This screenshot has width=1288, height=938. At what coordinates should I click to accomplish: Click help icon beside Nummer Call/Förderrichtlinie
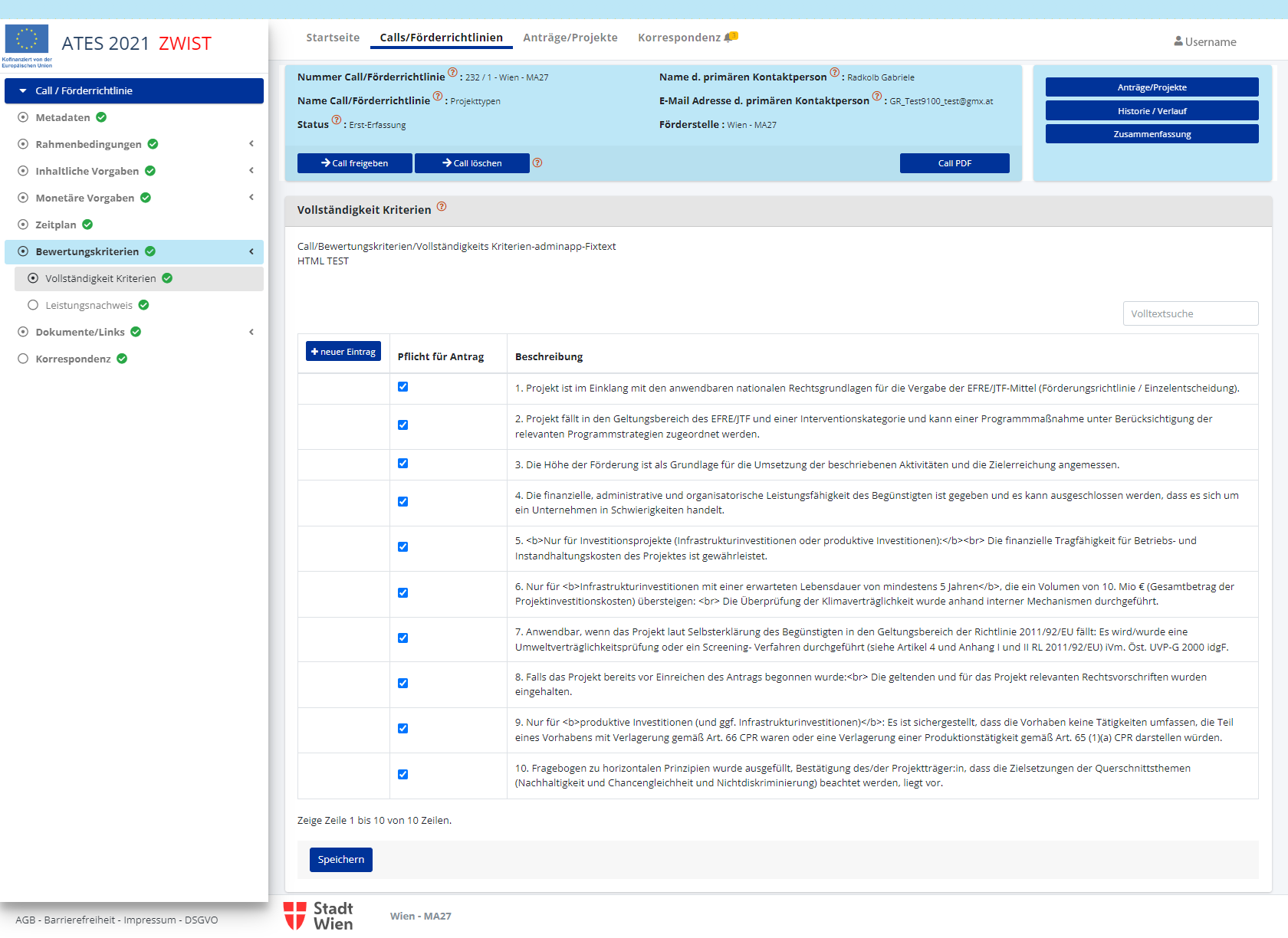click(452, 73)
